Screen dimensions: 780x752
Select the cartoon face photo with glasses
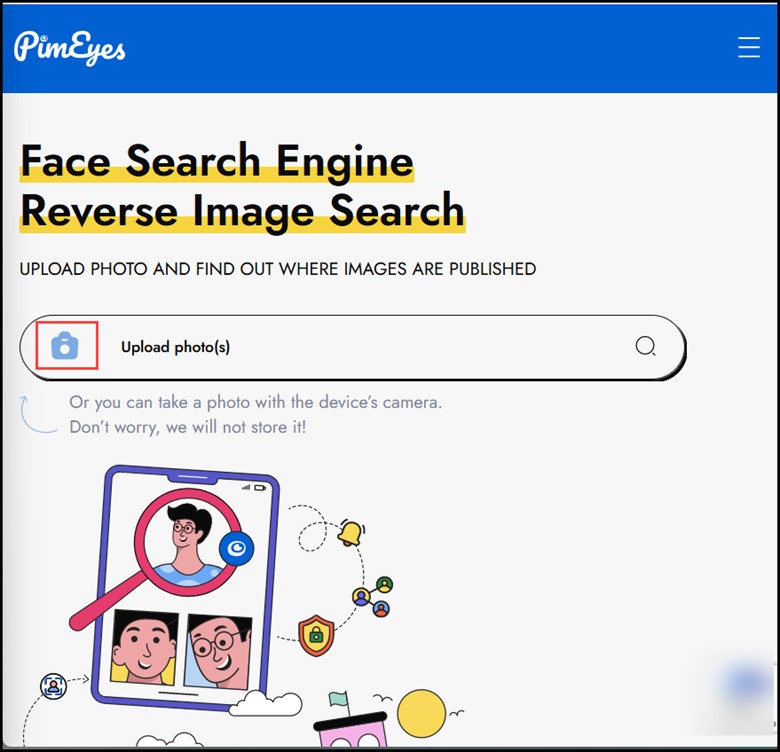[219, 647]
